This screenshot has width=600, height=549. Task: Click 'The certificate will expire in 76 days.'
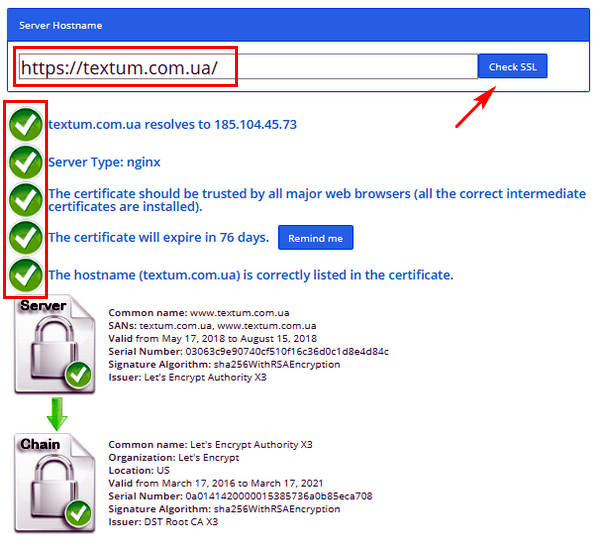(x=158, y=238)
